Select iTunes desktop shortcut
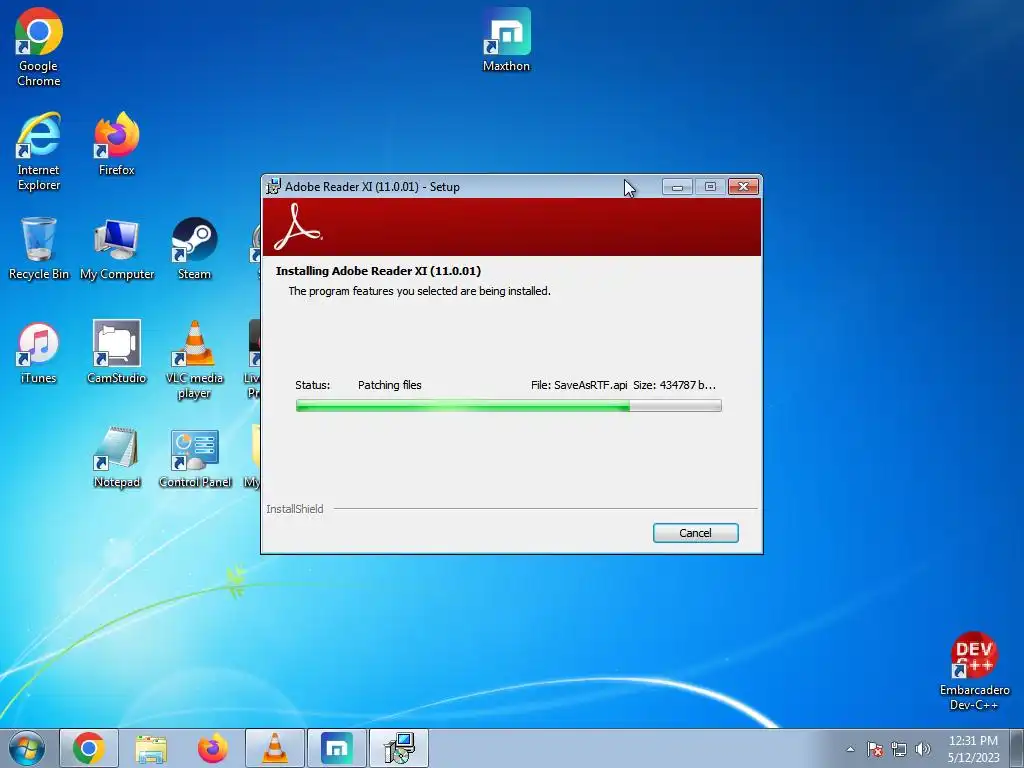This screenshot has height=768, width=1024. [x=39, y=353]
